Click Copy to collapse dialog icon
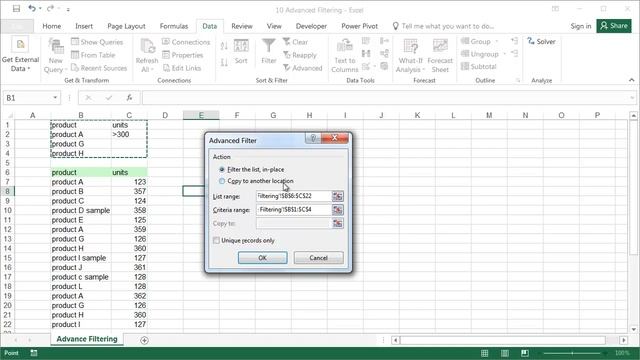The width and height of the screenshot is (640, 360). (x=337, y=223)
